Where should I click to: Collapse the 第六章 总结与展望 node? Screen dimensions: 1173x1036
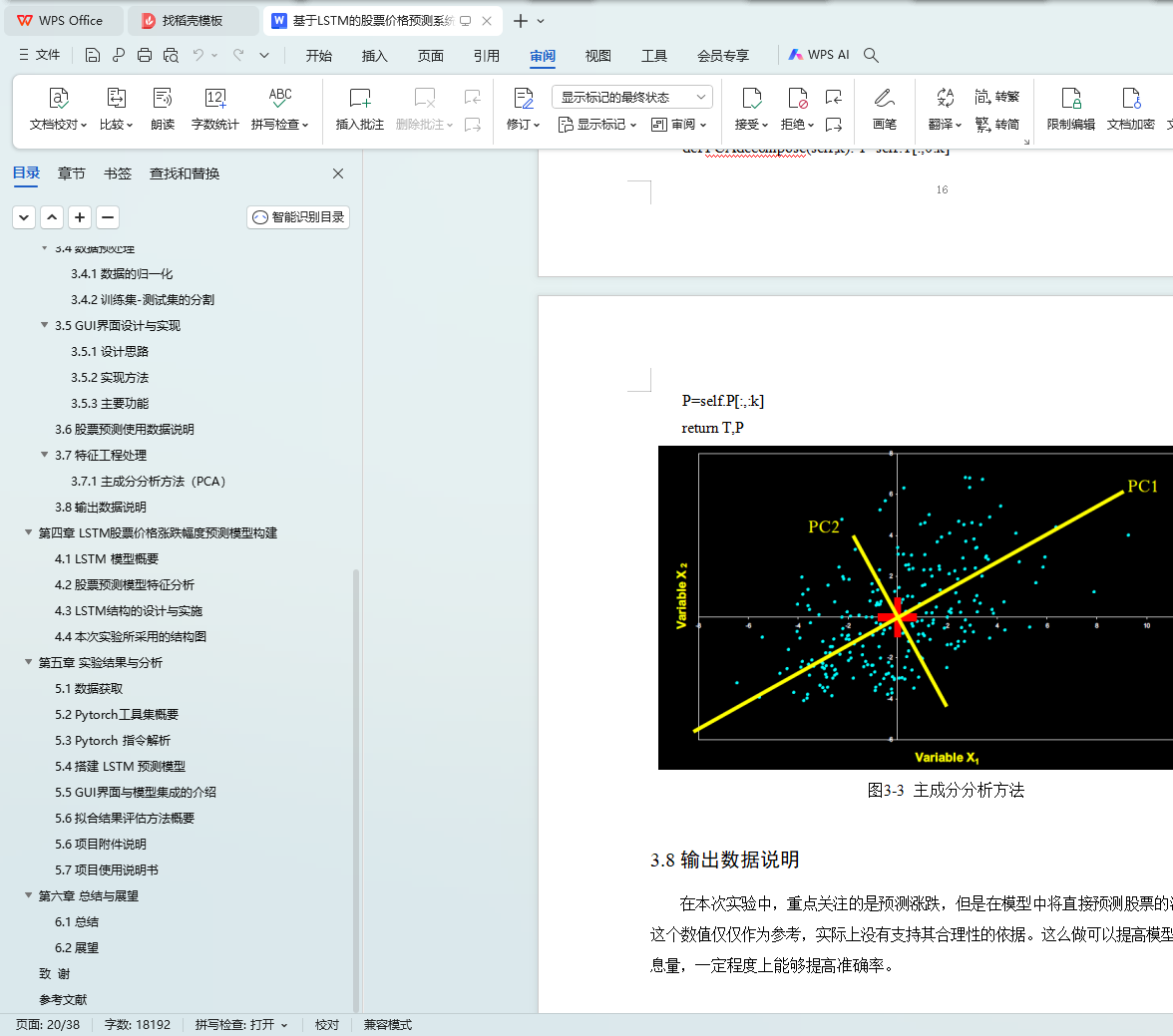pyautogui.click(x=28, y=894)
